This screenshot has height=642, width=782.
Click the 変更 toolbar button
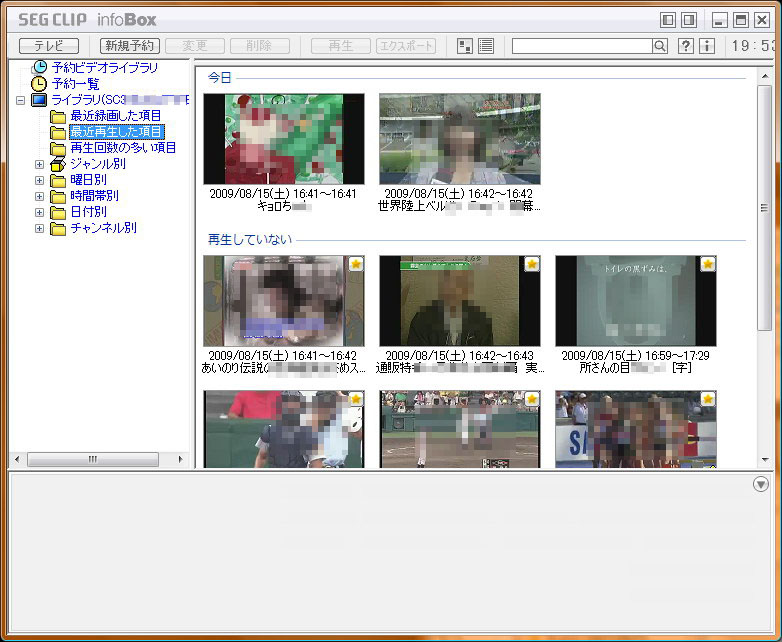195,46
